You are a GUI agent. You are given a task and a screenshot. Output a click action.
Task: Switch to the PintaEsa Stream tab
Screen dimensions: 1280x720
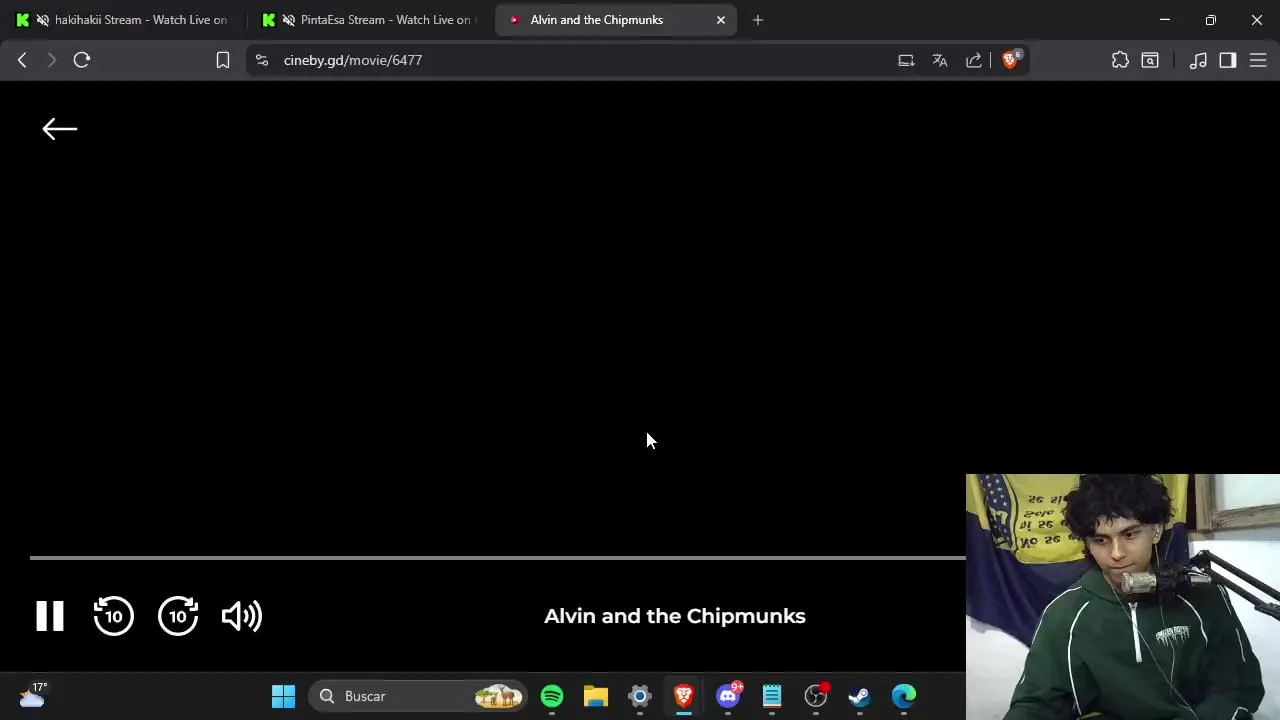[370, 20]
